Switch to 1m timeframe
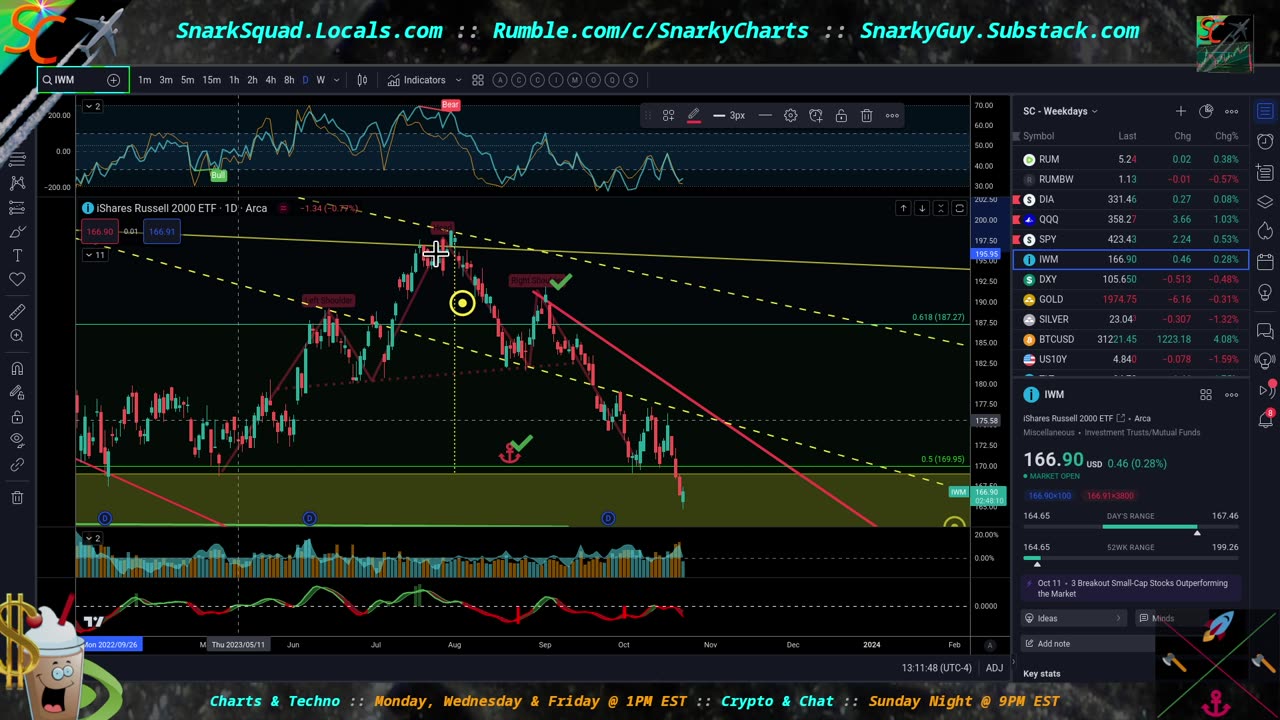Viewport: 1280px width, 720px height. coord(144,80)
